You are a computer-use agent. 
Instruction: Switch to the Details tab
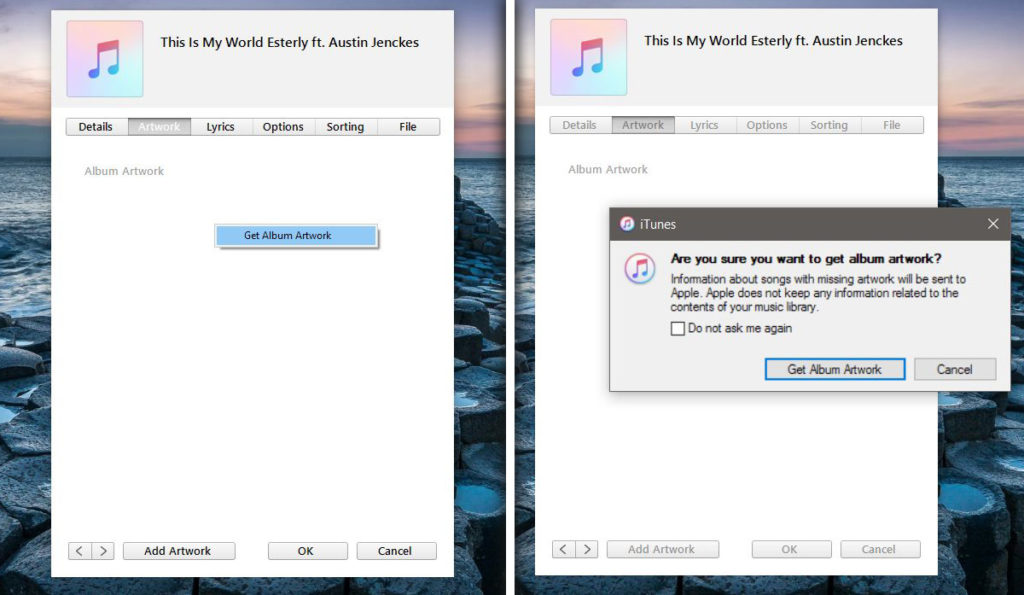tap(96, 126)
